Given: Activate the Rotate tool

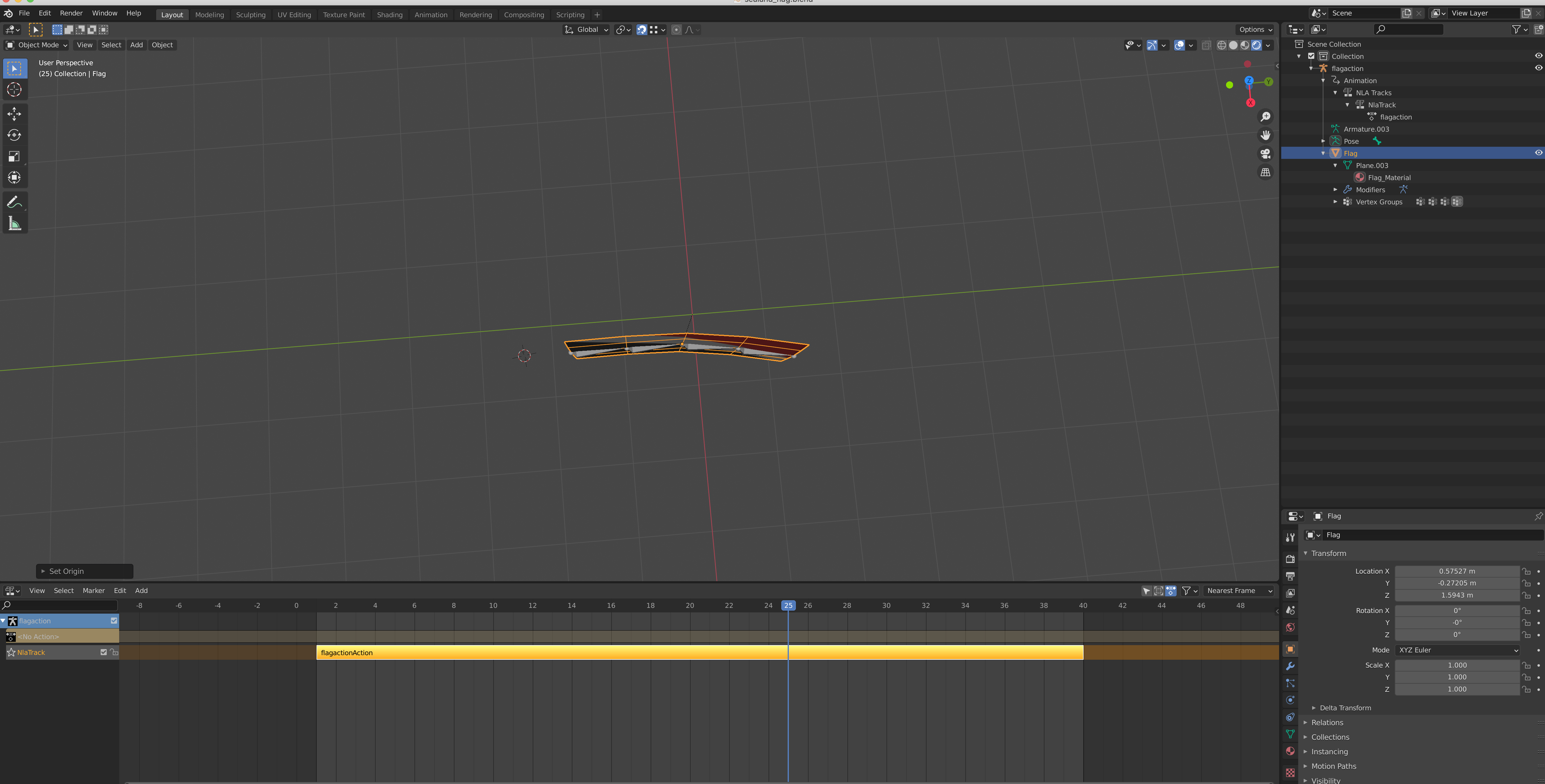Looking at the screenshot, I should (14, 135).
